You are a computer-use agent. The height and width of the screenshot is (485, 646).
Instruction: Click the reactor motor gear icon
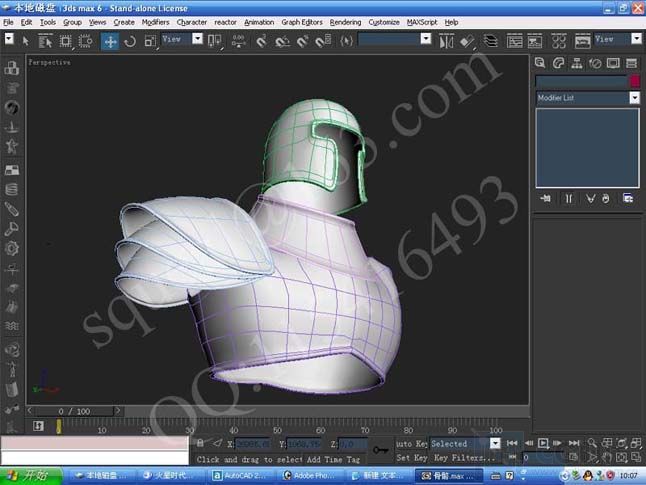pyautogui.click(x=12, y=248)
